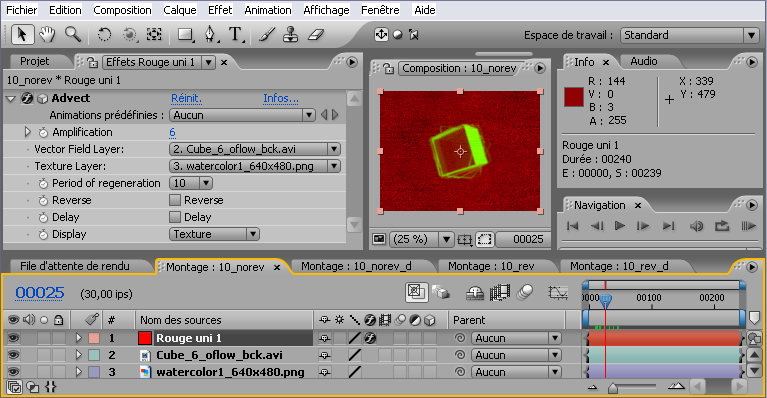Open the Calque menu
This screenshot has height=398, width=767.
coord(180,10)
